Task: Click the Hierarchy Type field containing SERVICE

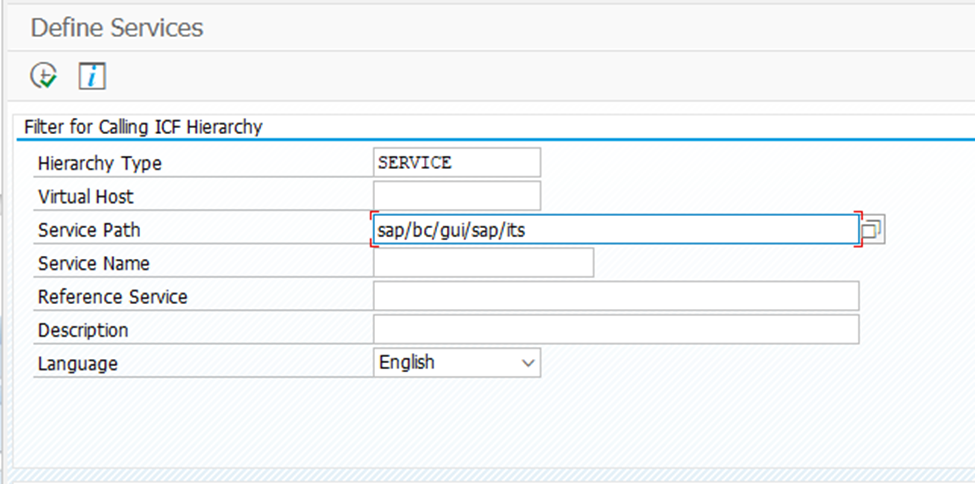Action: click(x=456, y=162)
